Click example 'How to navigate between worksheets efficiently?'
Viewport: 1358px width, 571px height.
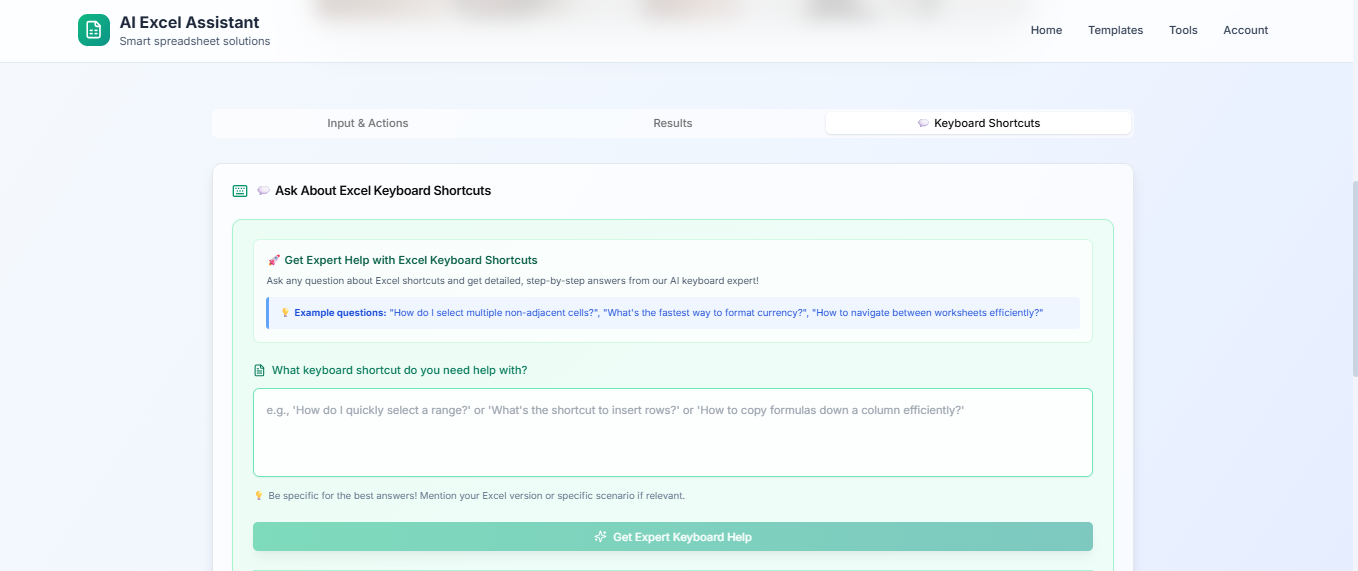928,313
